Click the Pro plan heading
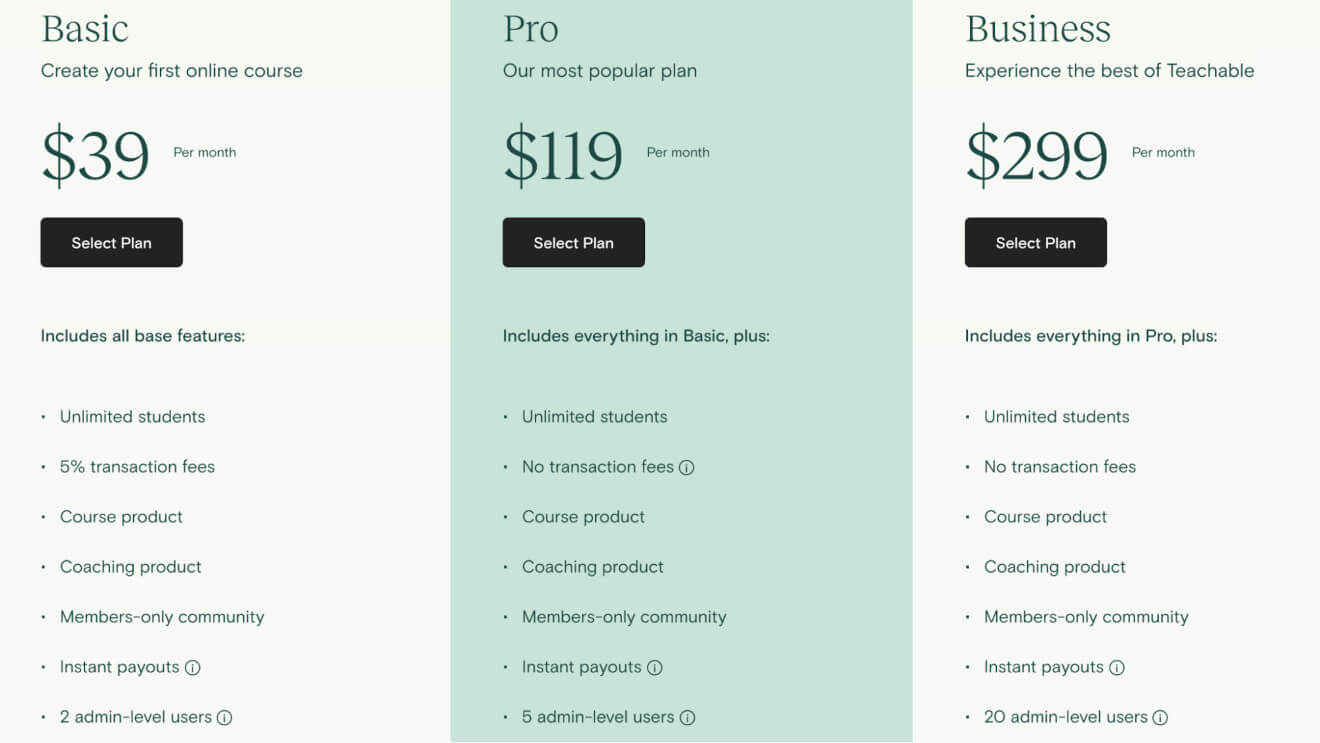 tap(531, 28)
